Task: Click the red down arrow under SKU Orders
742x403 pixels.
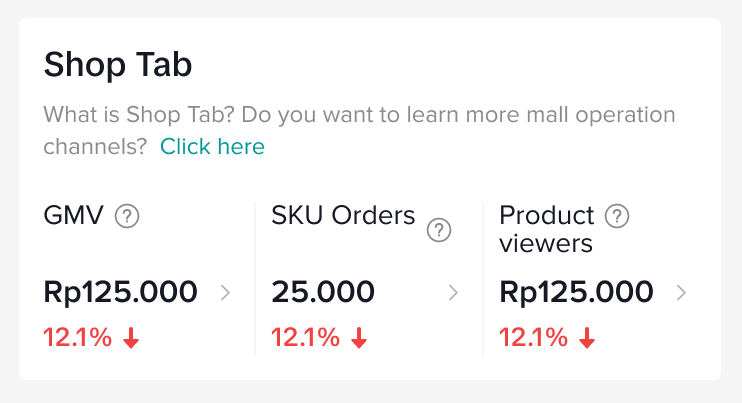Action: point(359,339)
